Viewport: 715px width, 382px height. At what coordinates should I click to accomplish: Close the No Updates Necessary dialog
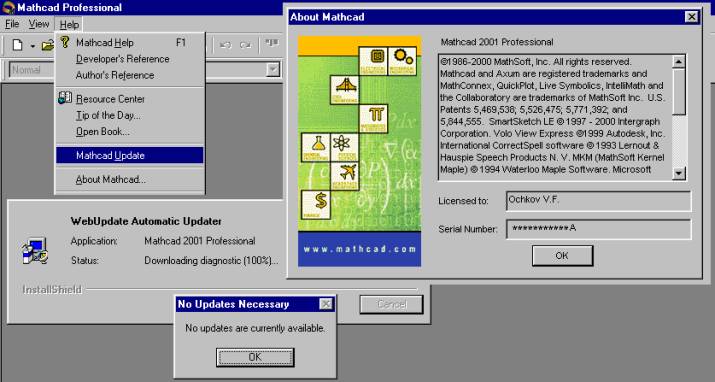[x=326, y=304]
